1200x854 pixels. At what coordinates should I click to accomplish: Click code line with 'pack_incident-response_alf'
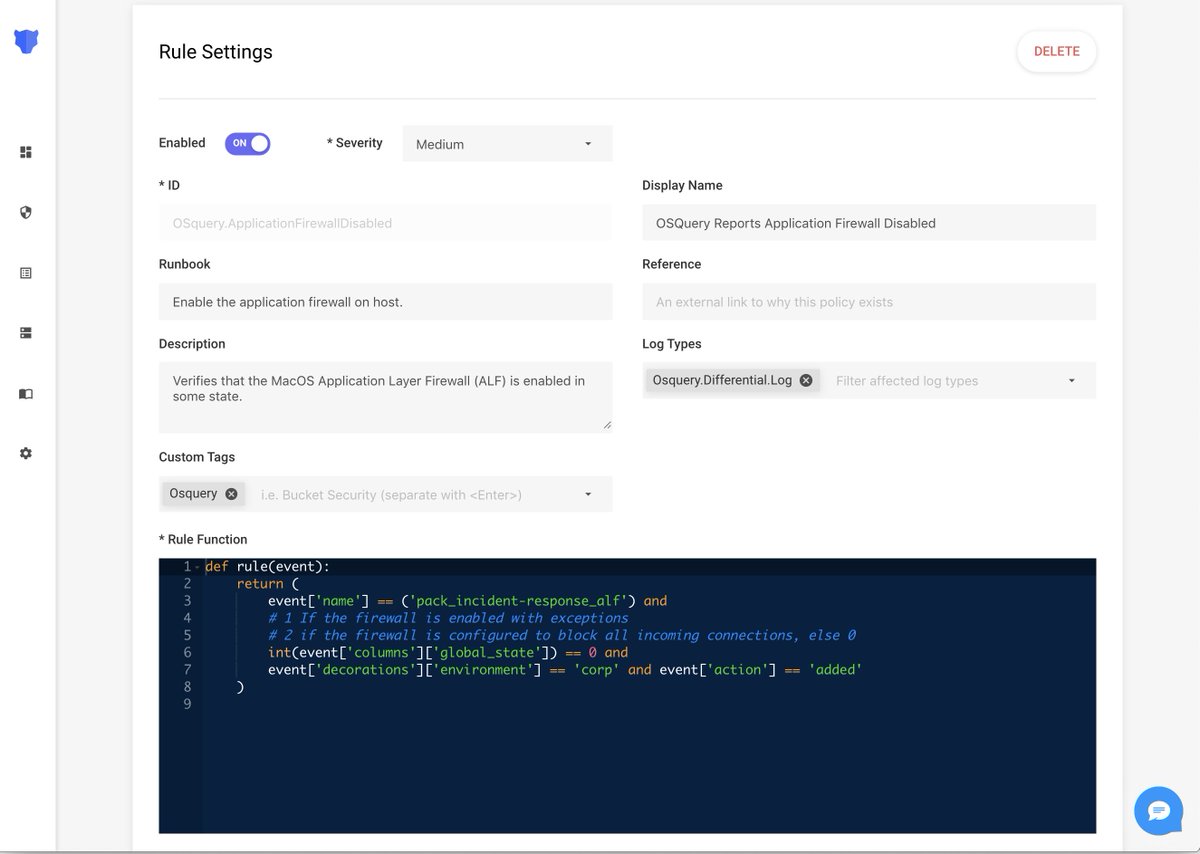pos(467,601)
